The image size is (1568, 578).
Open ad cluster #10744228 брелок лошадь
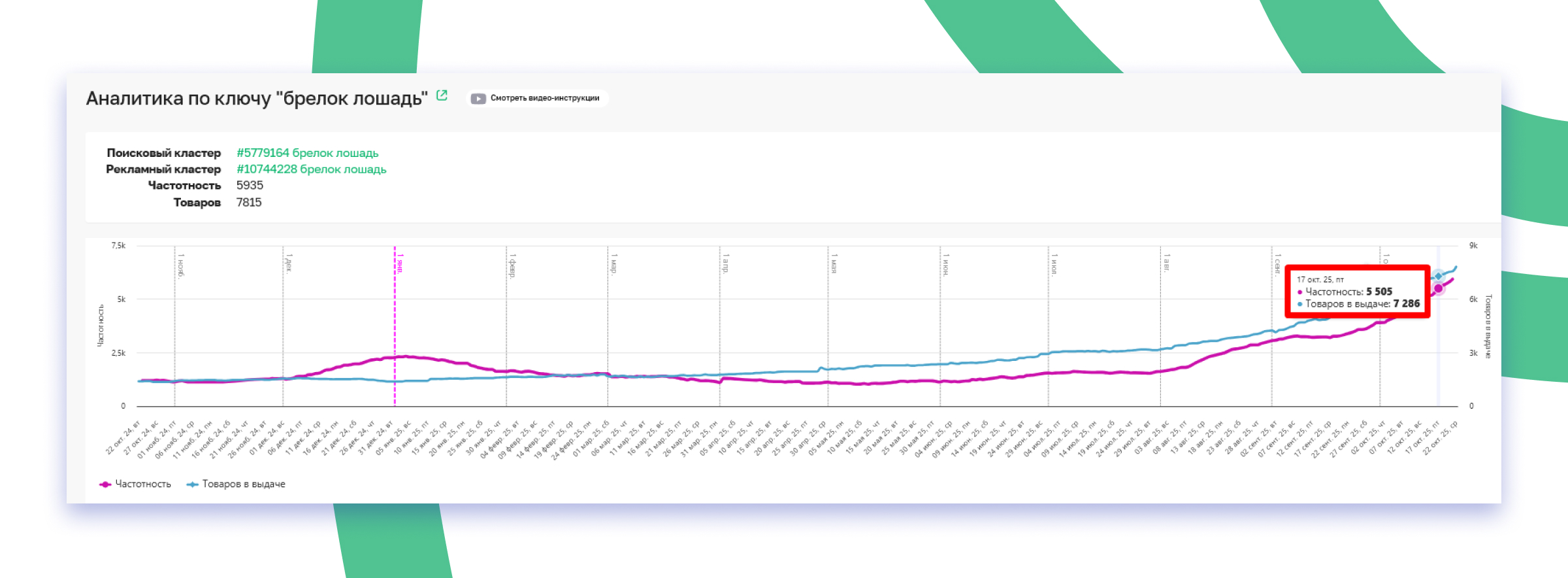point(311,169)
